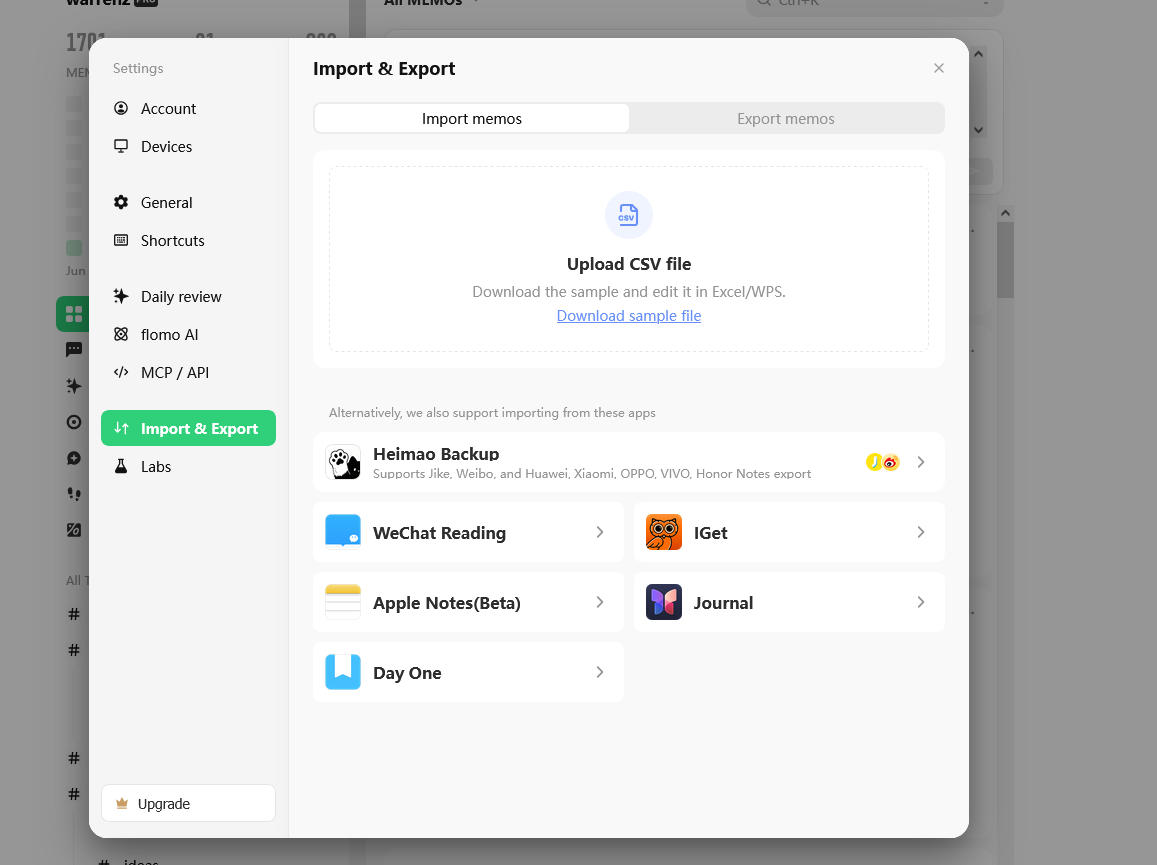Click the Weibo badge icon
Image resolution: width=1157 pixels, height=865 pixels.
click(x=891, y=463)
